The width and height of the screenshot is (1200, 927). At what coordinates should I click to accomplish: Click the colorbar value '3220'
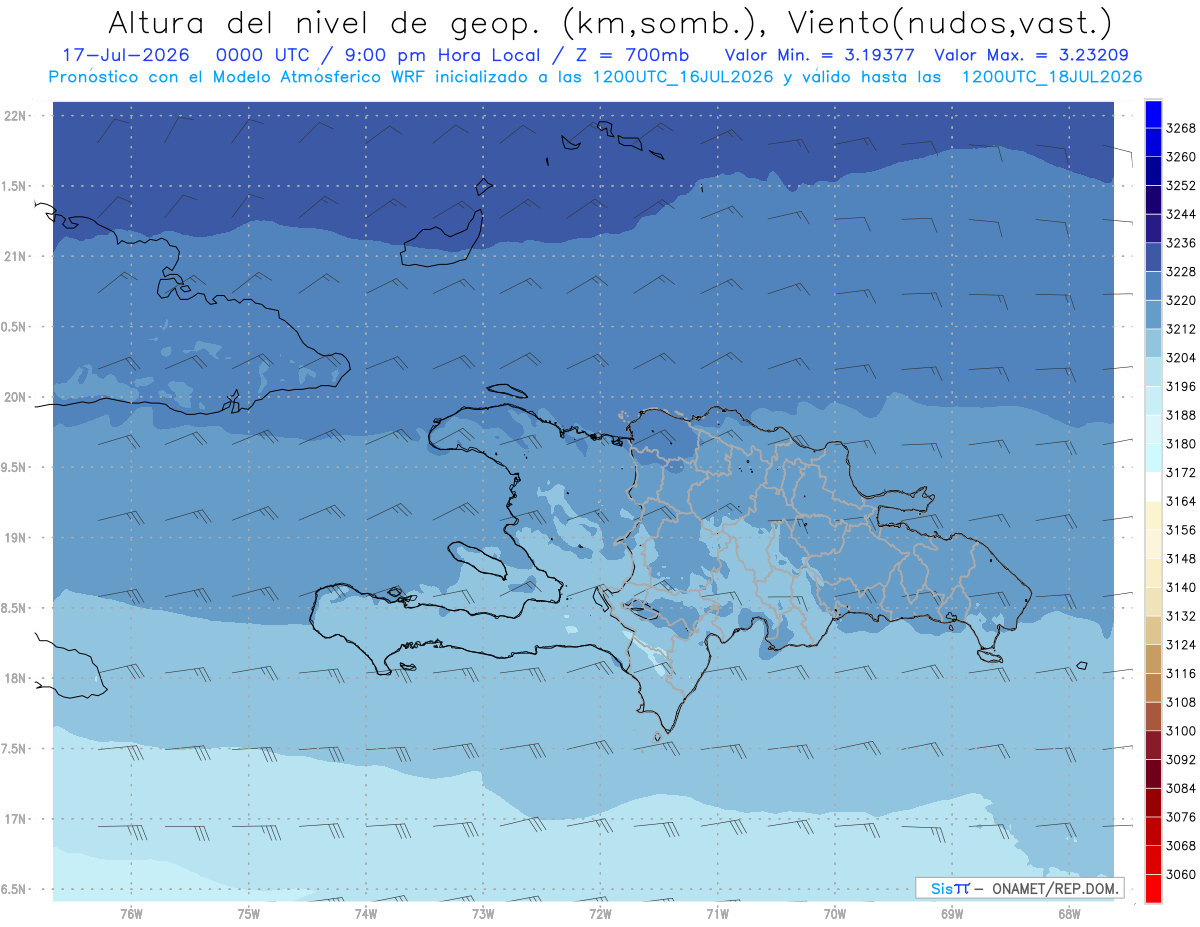click(x=1181, y=300)
